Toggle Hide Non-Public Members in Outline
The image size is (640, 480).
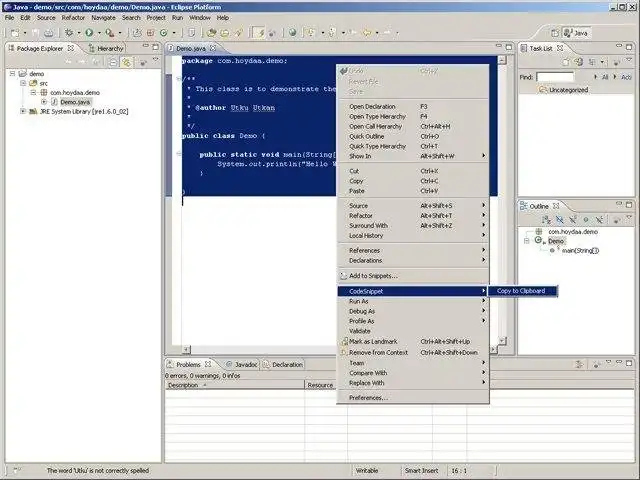click(586, 220)
